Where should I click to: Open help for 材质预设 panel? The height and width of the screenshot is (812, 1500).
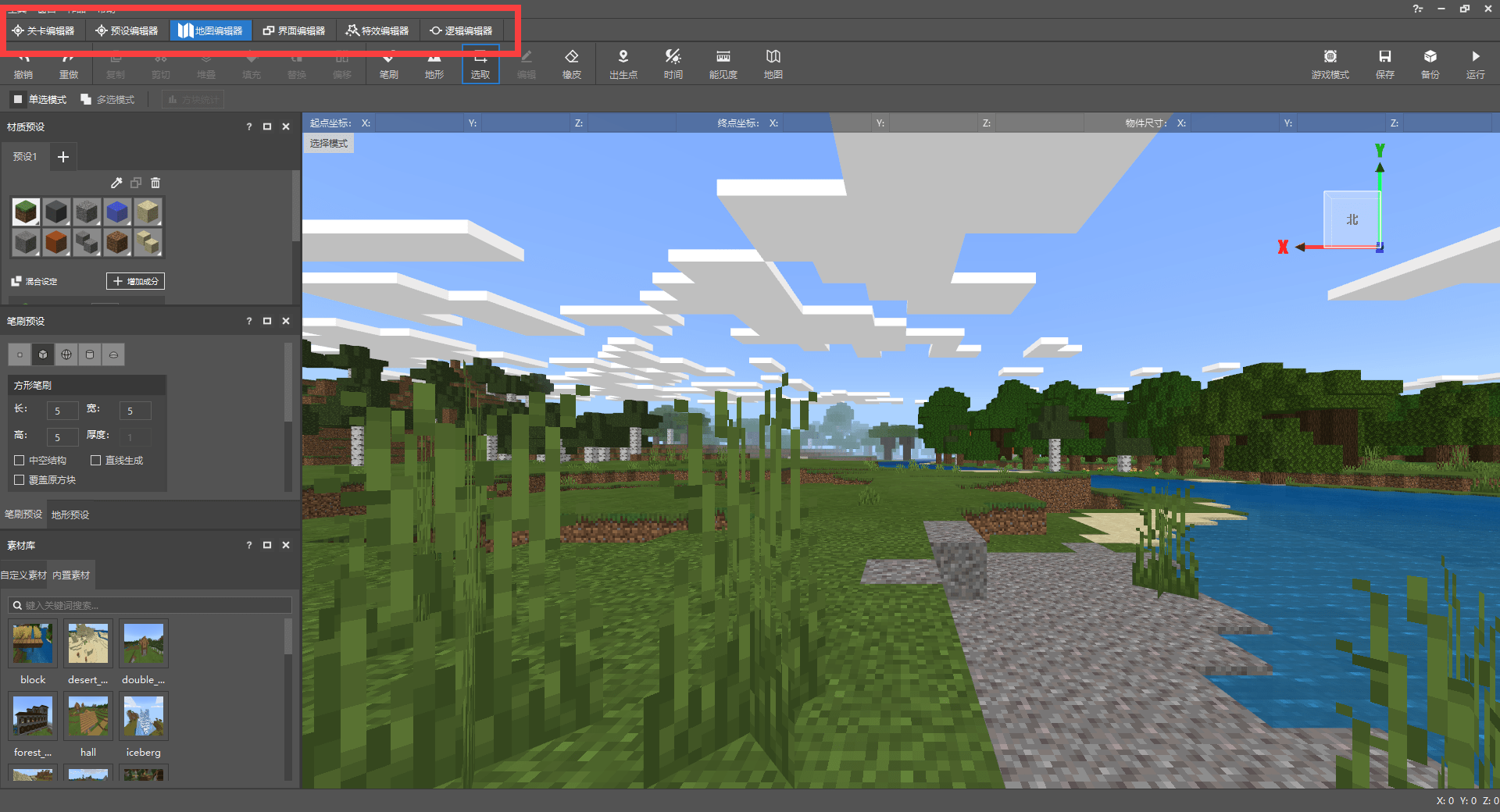coord(249,126)
